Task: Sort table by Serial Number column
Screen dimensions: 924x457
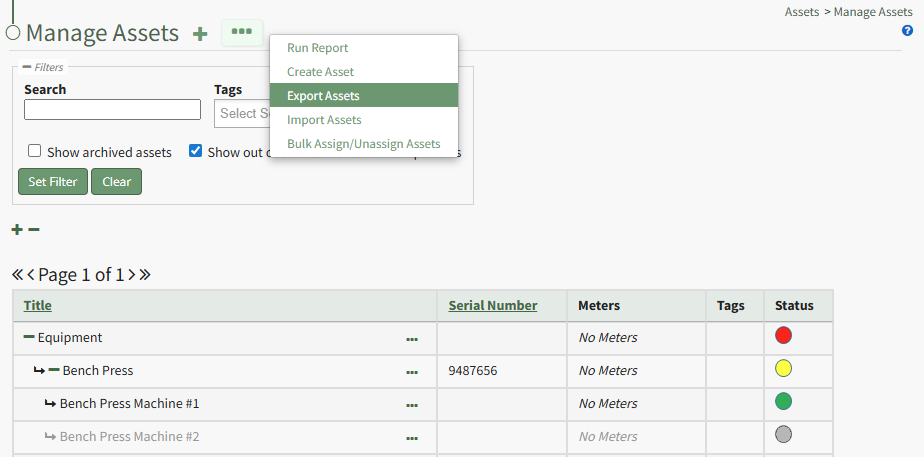Action: [x=492, y=306]
